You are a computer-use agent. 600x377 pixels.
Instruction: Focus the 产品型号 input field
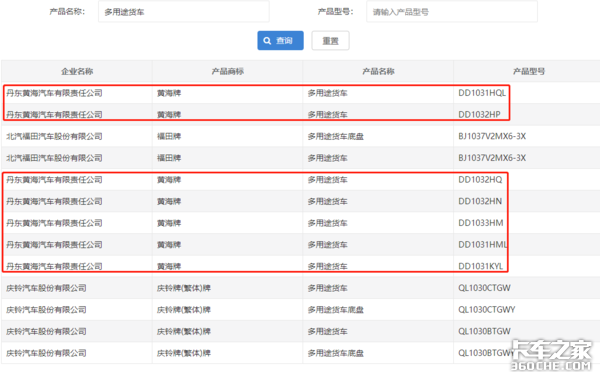tap(452, 12)
